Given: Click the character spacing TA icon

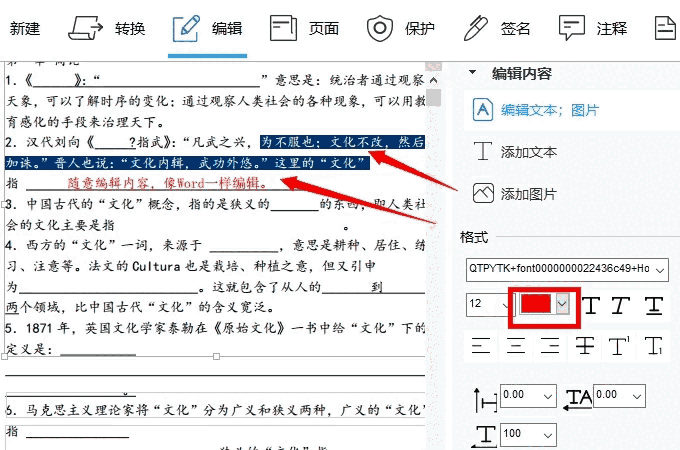Looking at the screenshot, I should [x=577, y=399].
